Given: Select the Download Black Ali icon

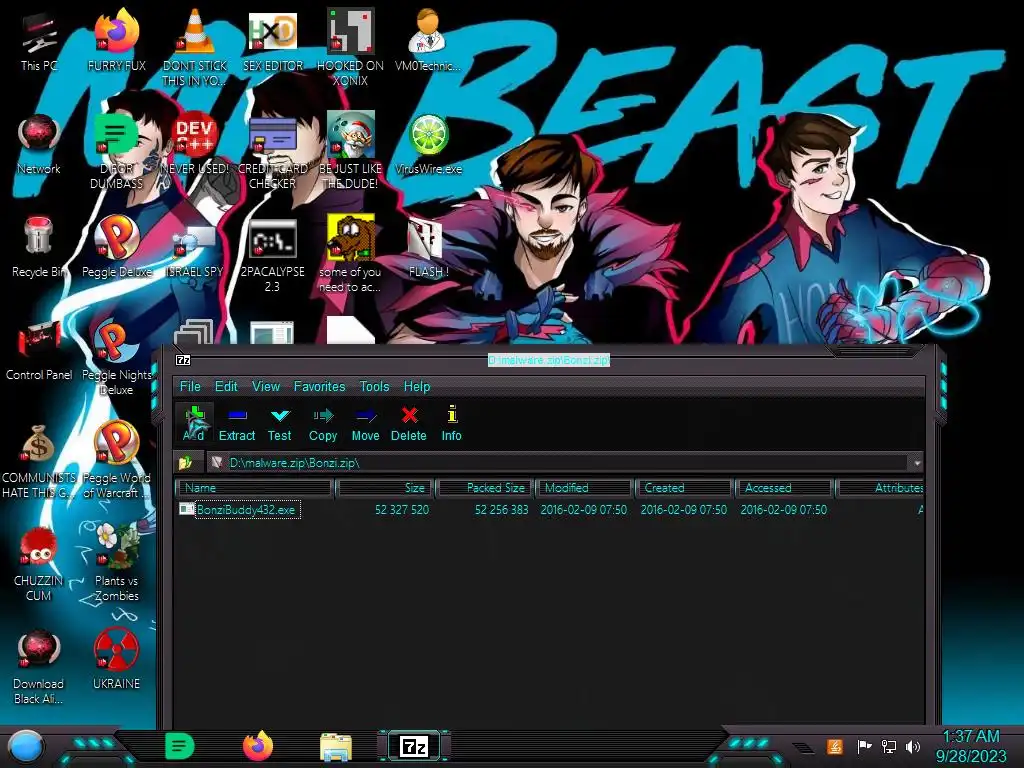Looking at the screenshot, I should coord(39,665).
